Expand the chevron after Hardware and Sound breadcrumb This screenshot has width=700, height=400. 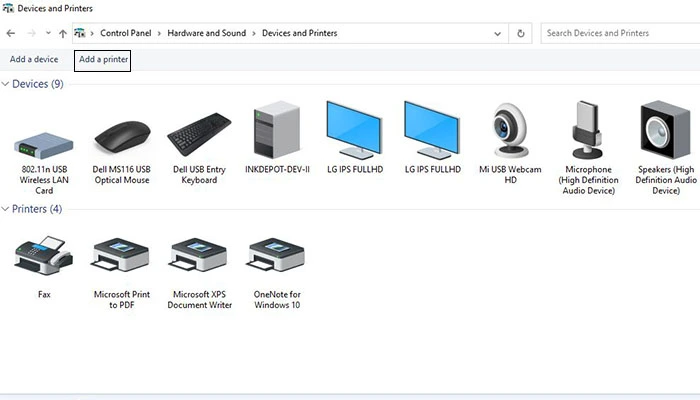[x=254, y=33]
